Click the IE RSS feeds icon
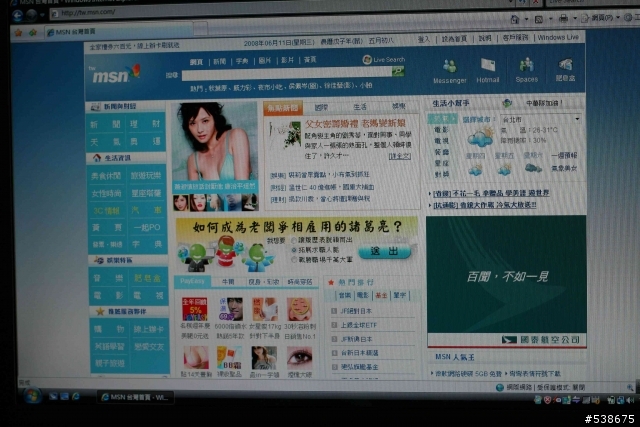 coord(539,19)
